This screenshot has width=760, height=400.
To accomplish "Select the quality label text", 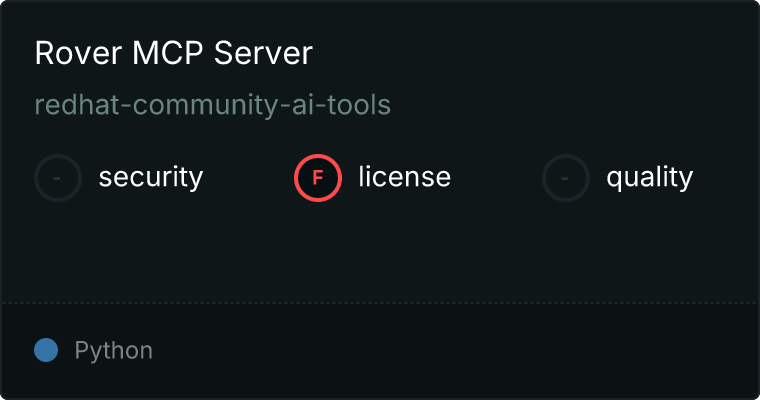I will pos(649,178).
